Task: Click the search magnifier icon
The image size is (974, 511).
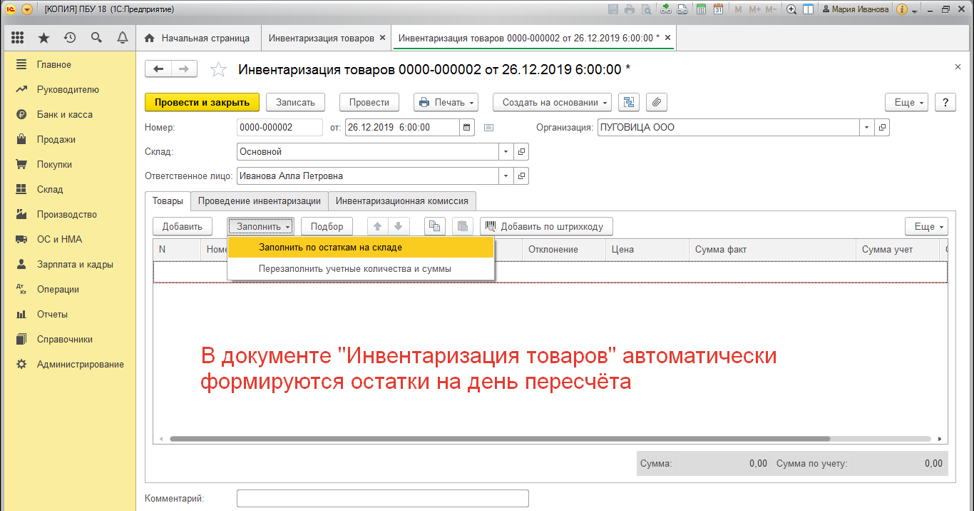Action: pos(96,38)
